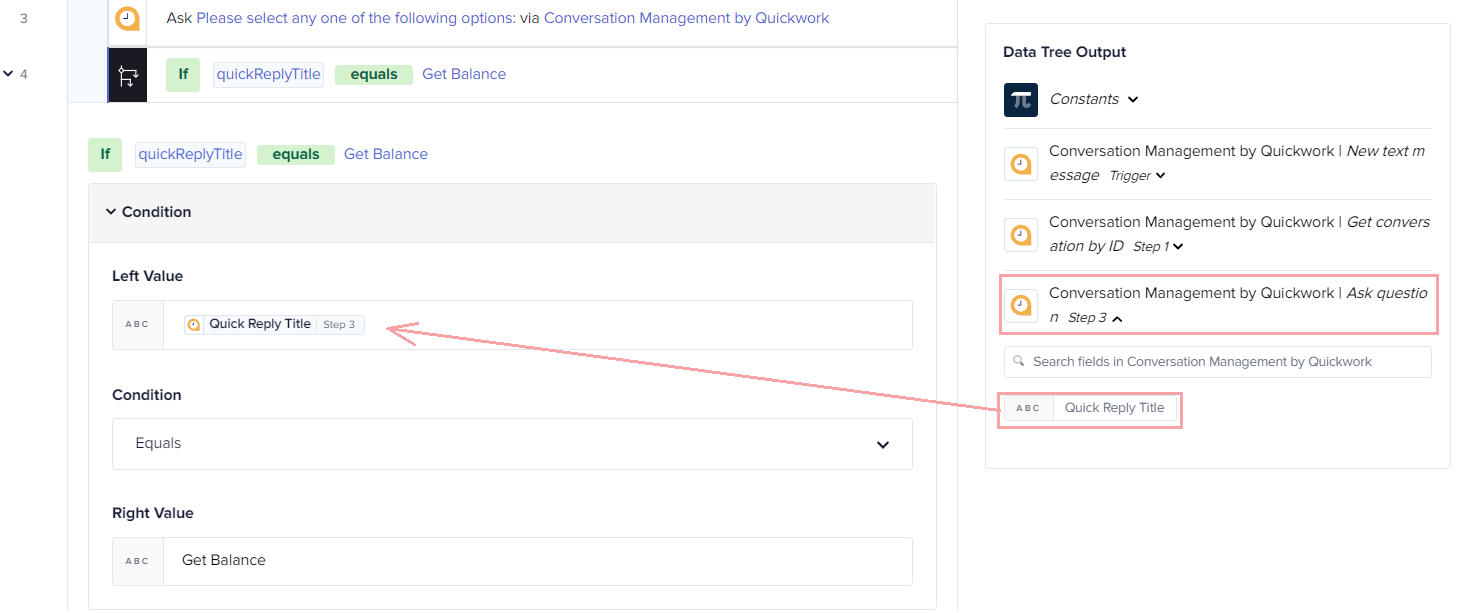
Task: Click the equals badge in step 4 row
Action: coord(374,75)
